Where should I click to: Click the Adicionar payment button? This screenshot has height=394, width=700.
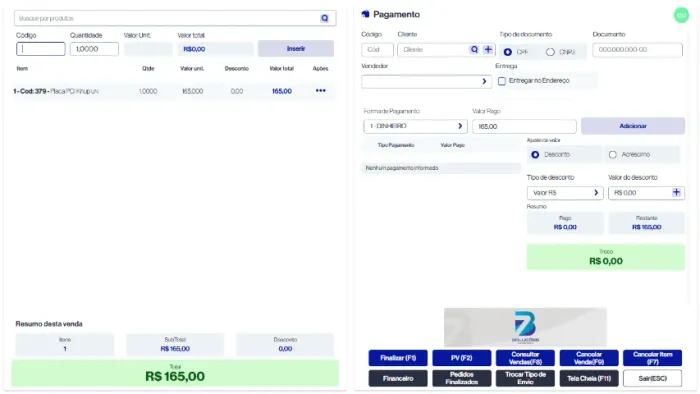coord(633,126)
